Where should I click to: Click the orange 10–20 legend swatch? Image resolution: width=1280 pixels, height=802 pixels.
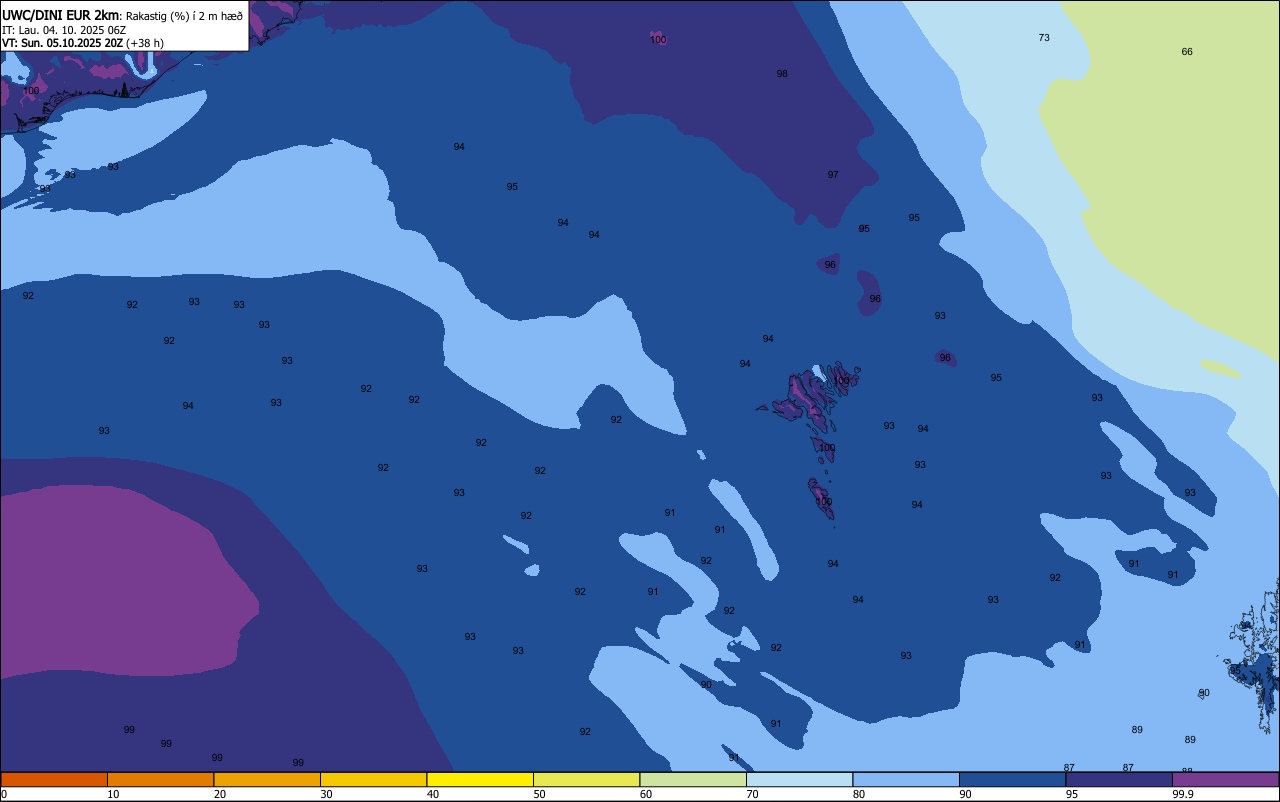coord(160,779)
